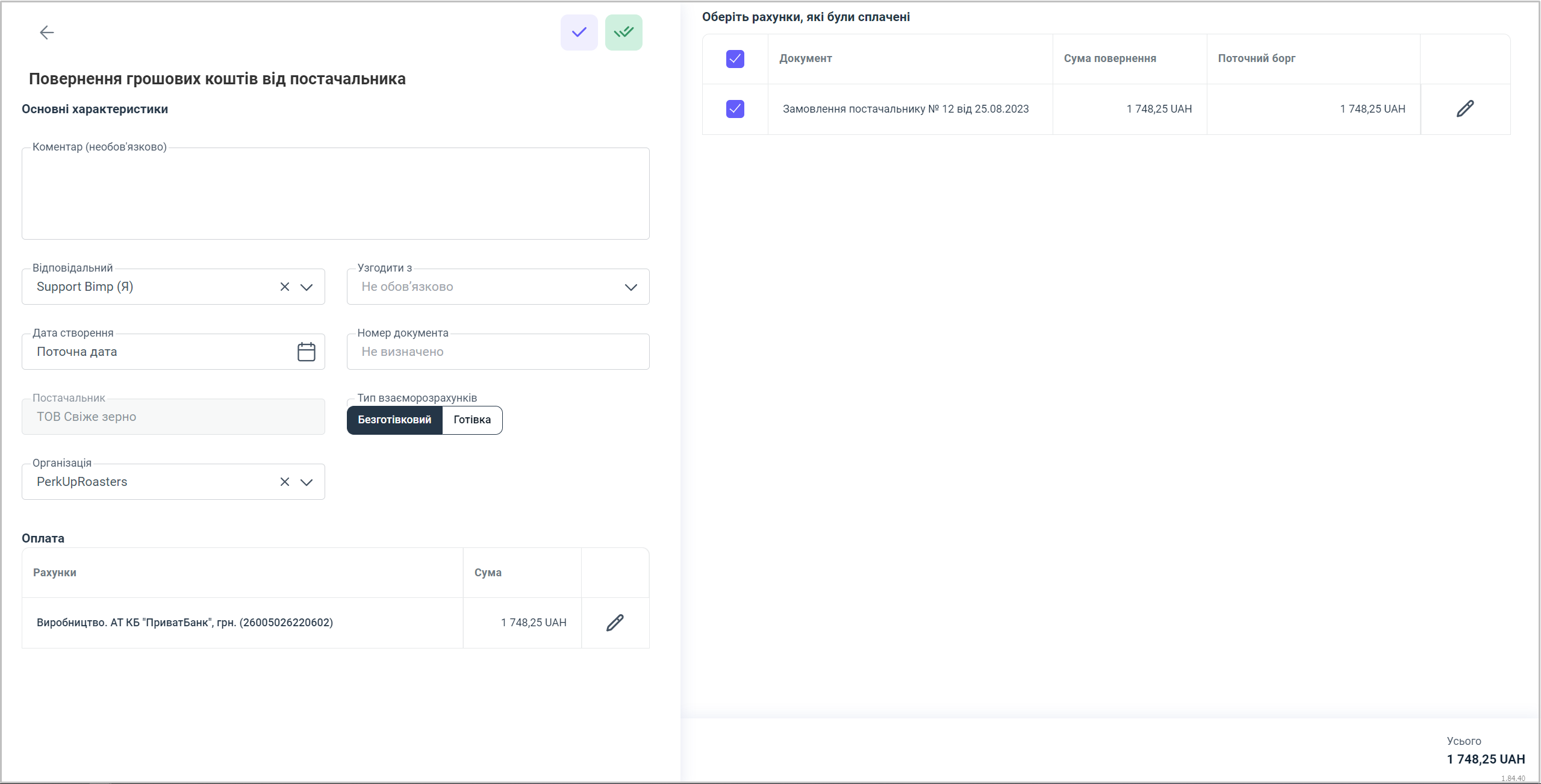Edit the supplier order row with pencil
This screenshot has height=784, width=1541.
pos(1465,109)
